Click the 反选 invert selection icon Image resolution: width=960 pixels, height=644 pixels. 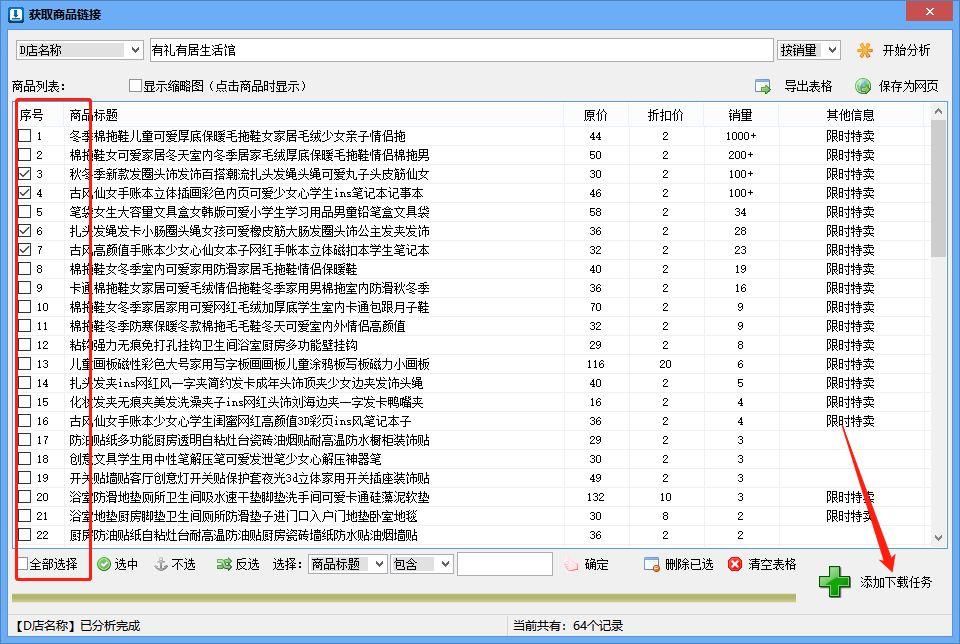(x=224, y=564)
